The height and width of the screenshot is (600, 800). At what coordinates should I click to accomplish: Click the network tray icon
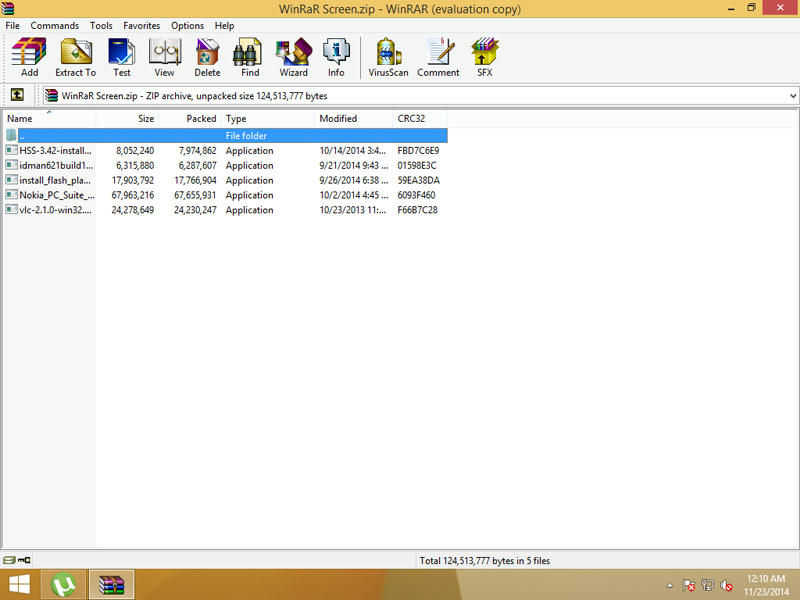pyautogui.click(x=708, y=585)
